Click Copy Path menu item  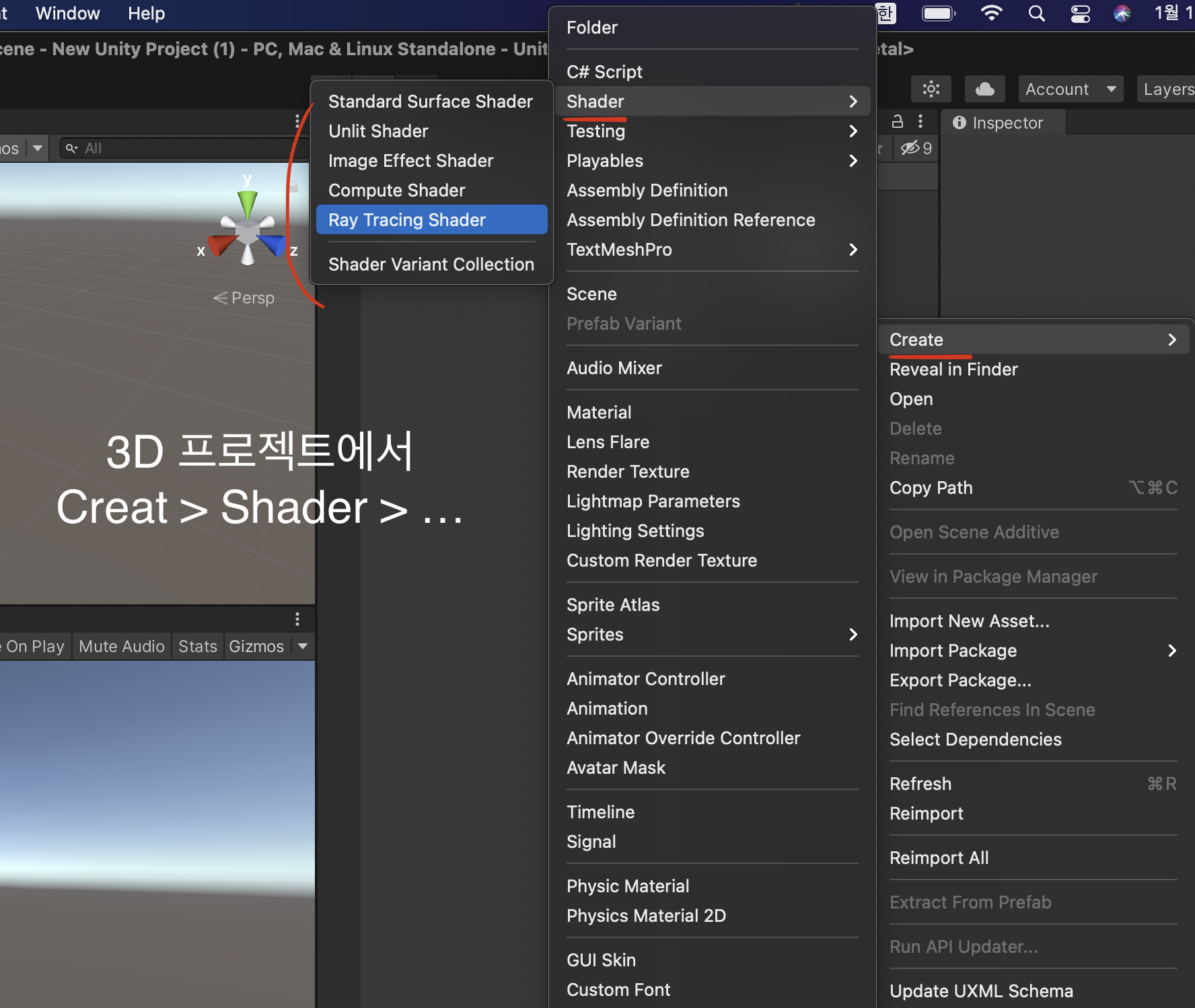pos(1034,488)
